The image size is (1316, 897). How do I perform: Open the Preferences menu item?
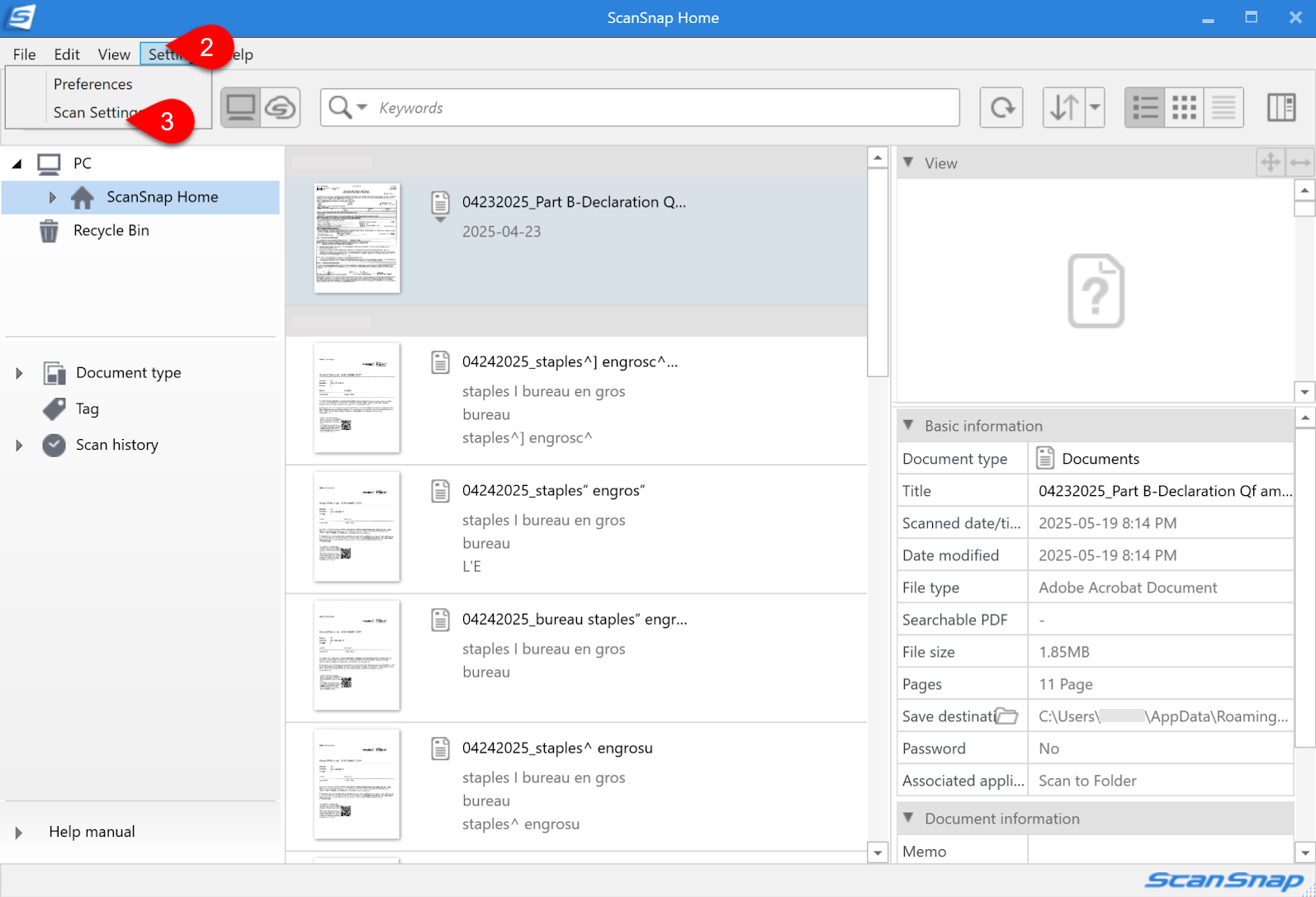pos(92,84)
